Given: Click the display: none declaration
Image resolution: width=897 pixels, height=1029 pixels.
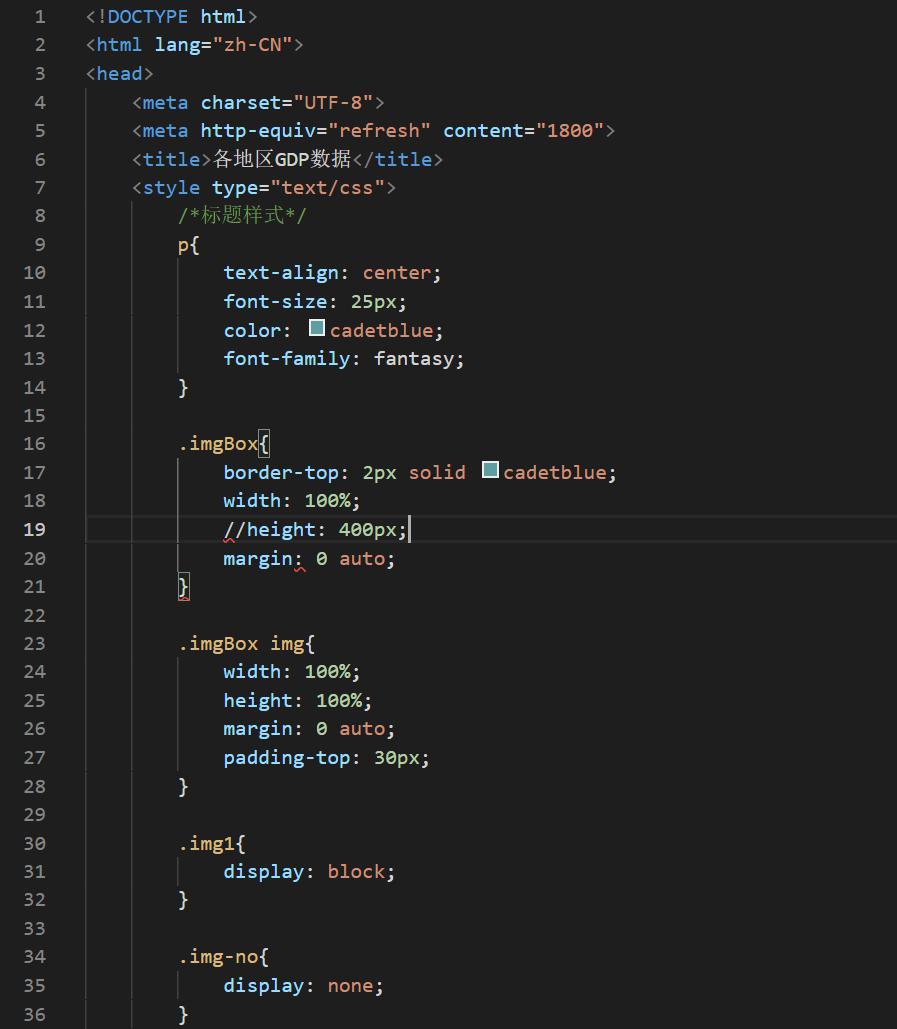Looking at the screenshot, I should tap(303, 986).
